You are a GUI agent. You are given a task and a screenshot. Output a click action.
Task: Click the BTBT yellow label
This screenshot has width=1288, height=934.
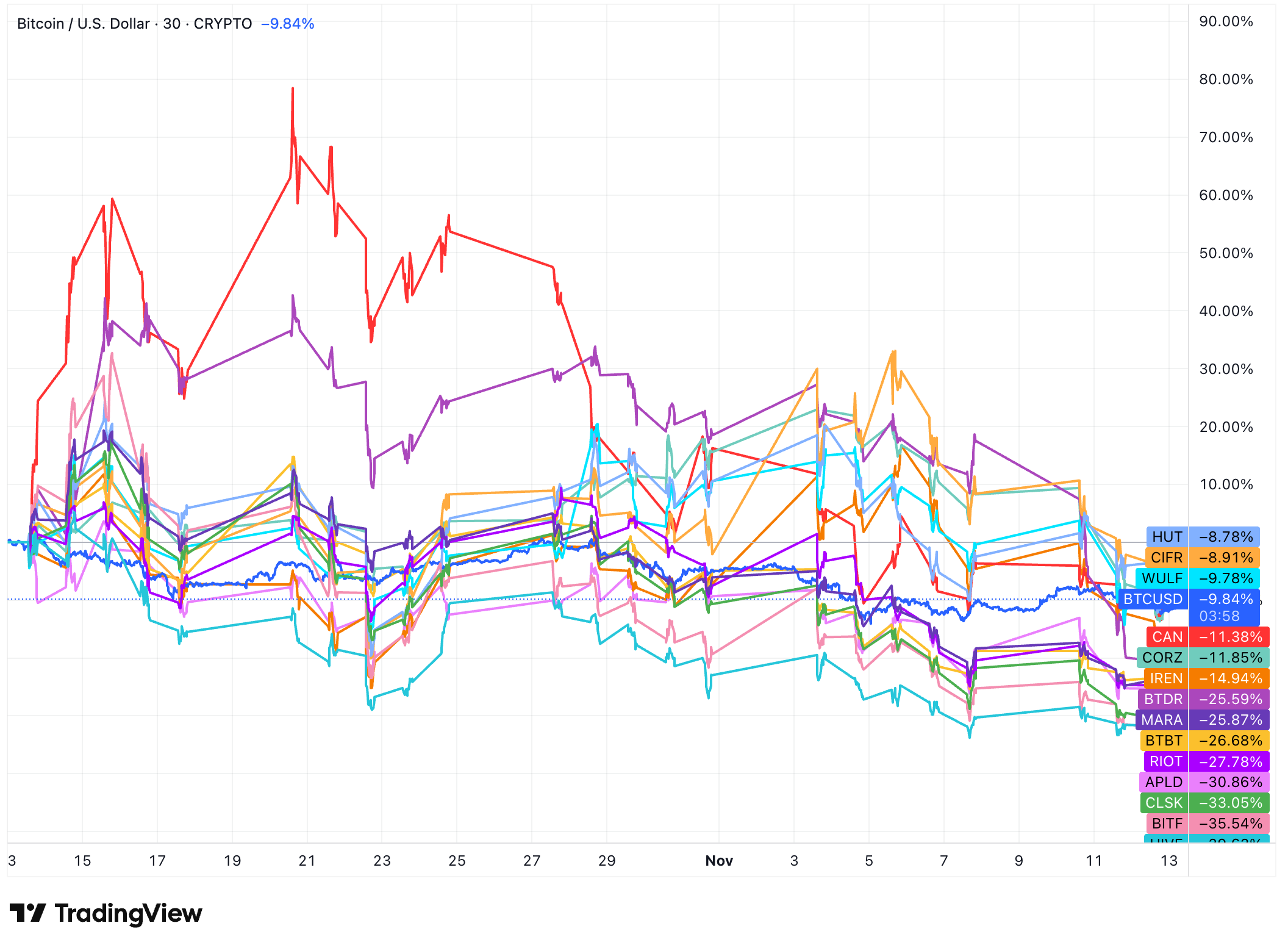(1163, 741)
